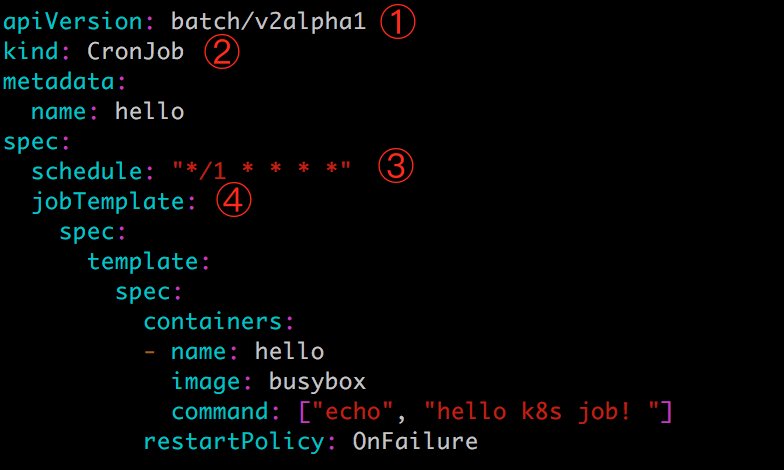The width and height of the screenshot is (784, 470).
Task: Click the CronJob kind value
Action: pyautogui.click(x=136, y=52)
